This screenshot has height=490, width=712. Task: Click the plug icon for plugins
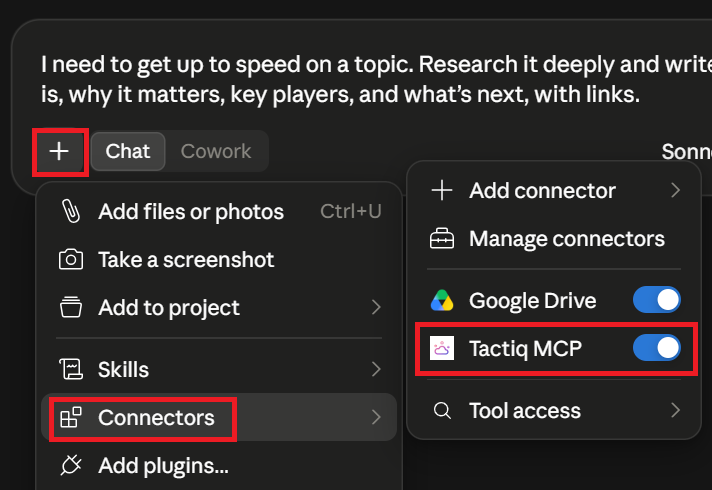coord(71,465)
